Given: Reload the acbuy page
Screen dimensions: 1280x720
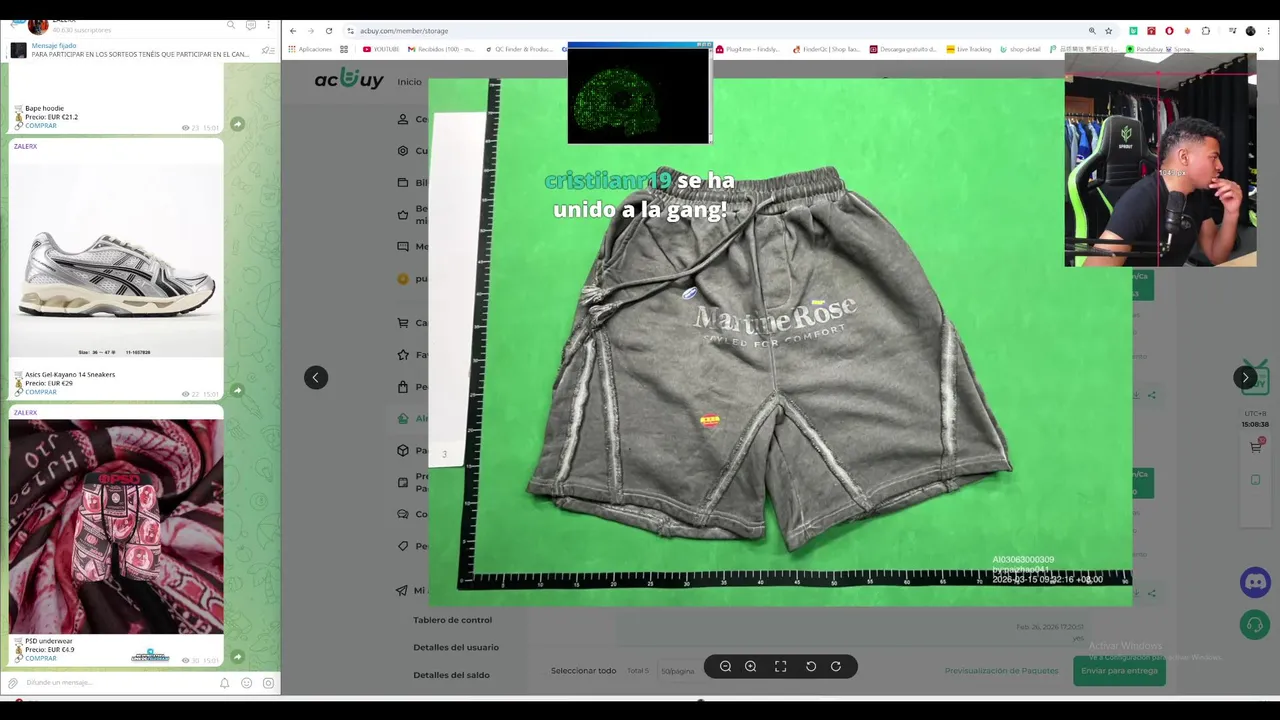Looking at the screenshot, I should click(329, 31).
